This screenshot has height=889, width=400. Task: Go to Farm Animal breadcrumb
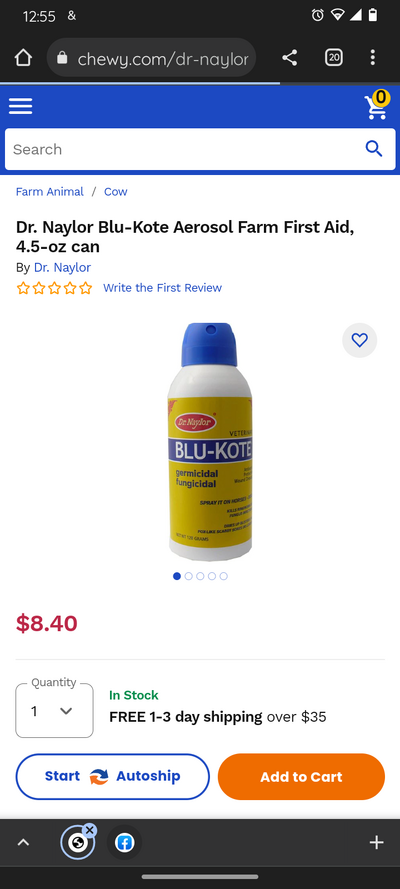coord(49,192)
